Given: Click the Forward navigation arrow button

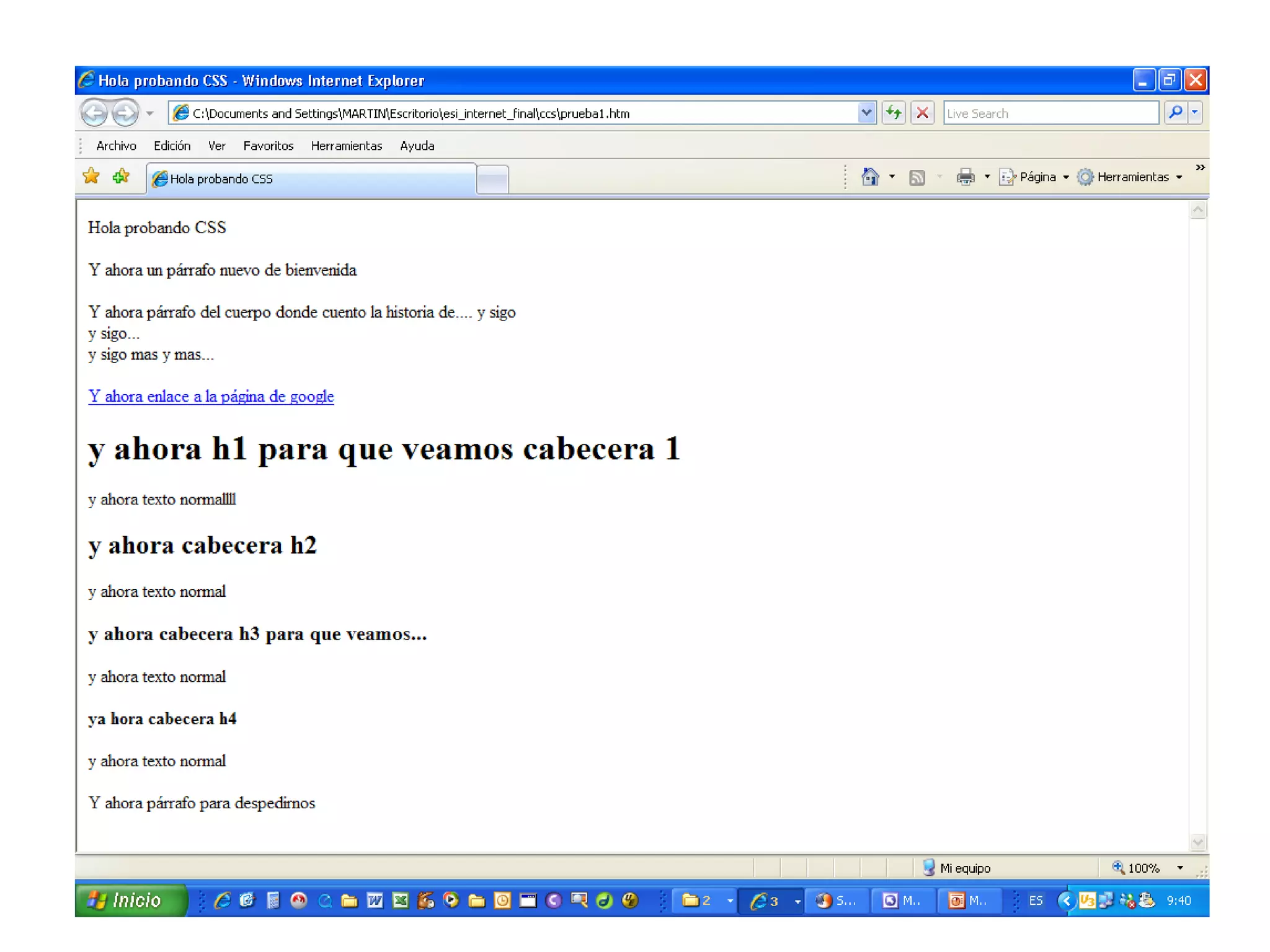Looking at the screenshot, I should [126, 113].
